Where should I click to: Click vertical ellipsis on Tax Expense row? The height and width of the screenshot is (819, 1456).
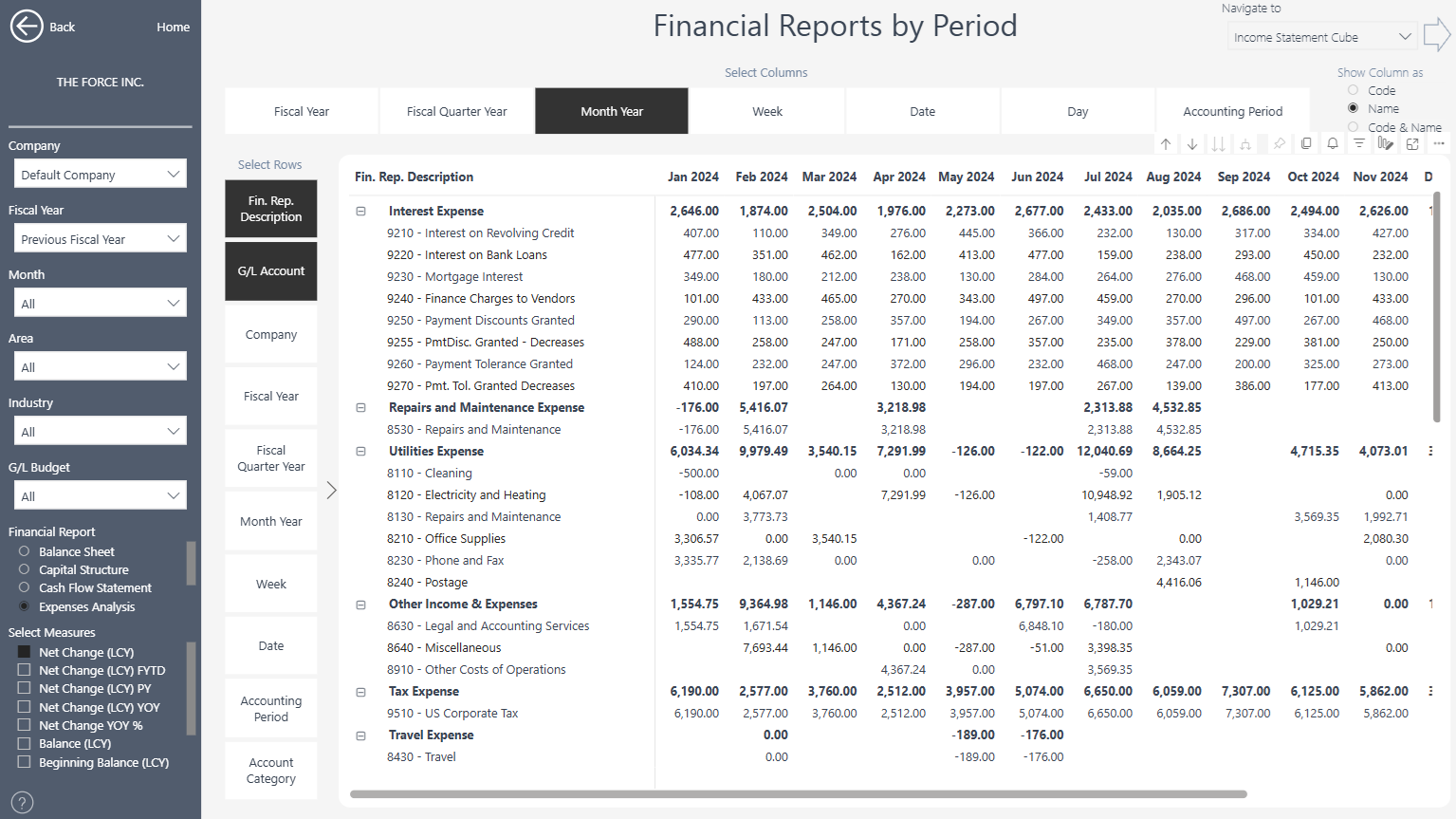[1430, 691]
